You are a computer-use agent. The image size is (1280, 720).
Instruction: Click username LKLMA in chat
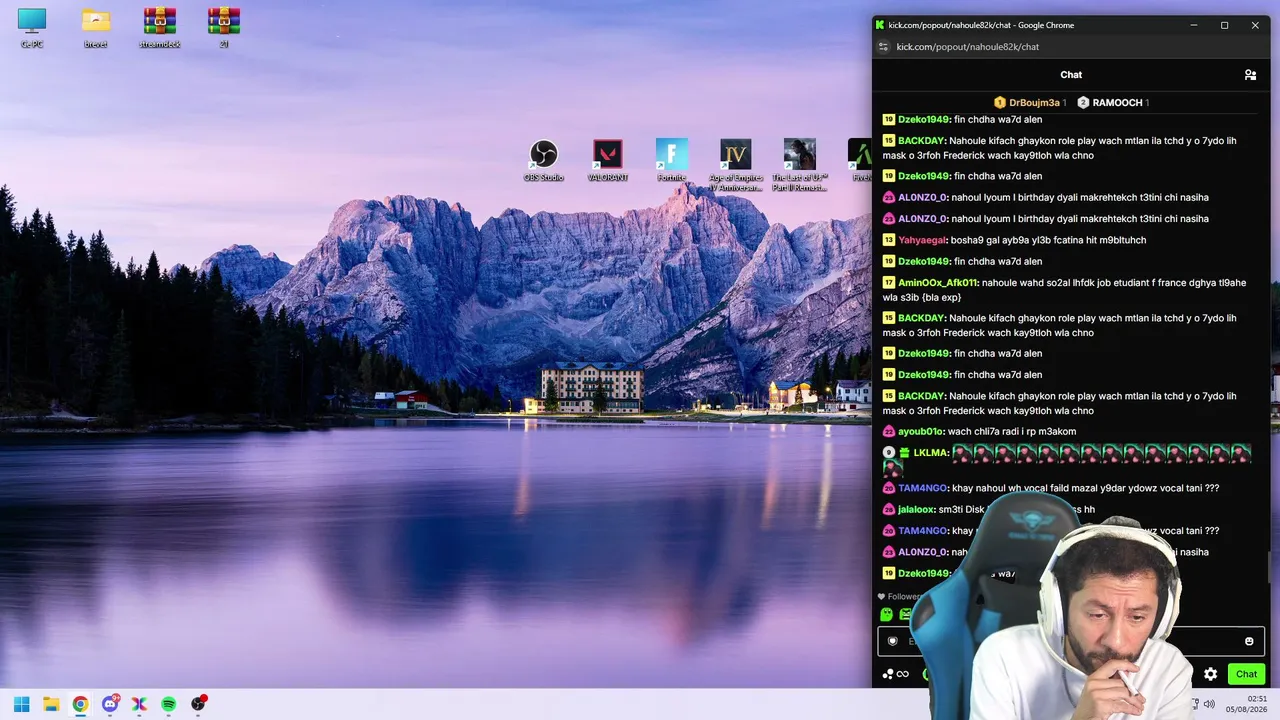click(930, 453)
